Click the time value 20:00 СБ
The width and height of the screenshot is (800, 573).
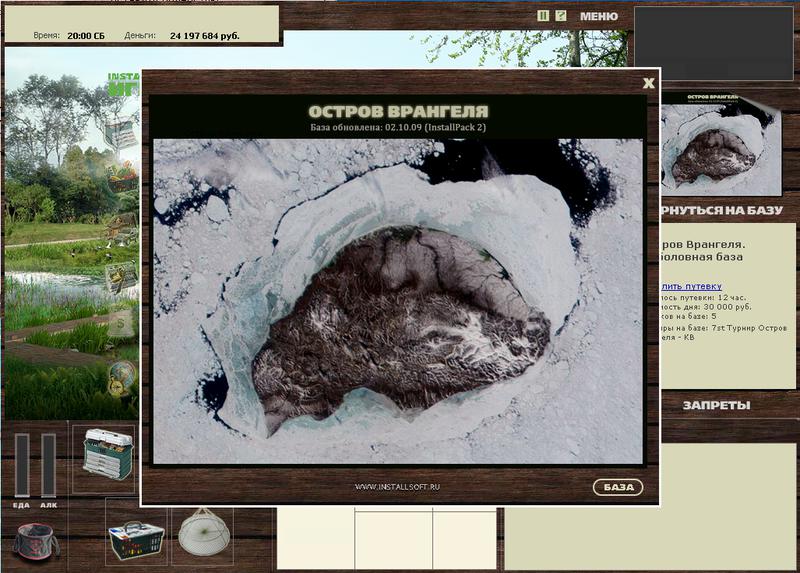[86, 36]
